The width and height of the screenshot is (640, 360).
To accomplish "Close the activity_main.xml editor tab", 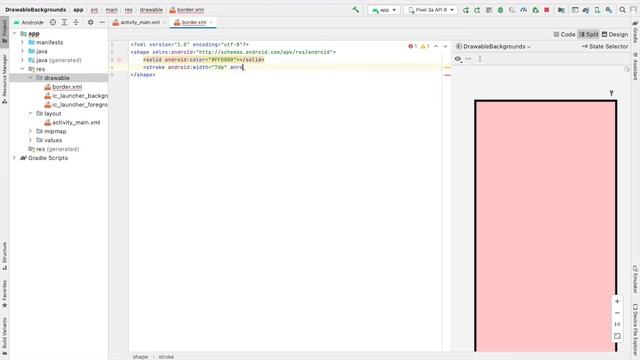I will click(x=165, y=22).
